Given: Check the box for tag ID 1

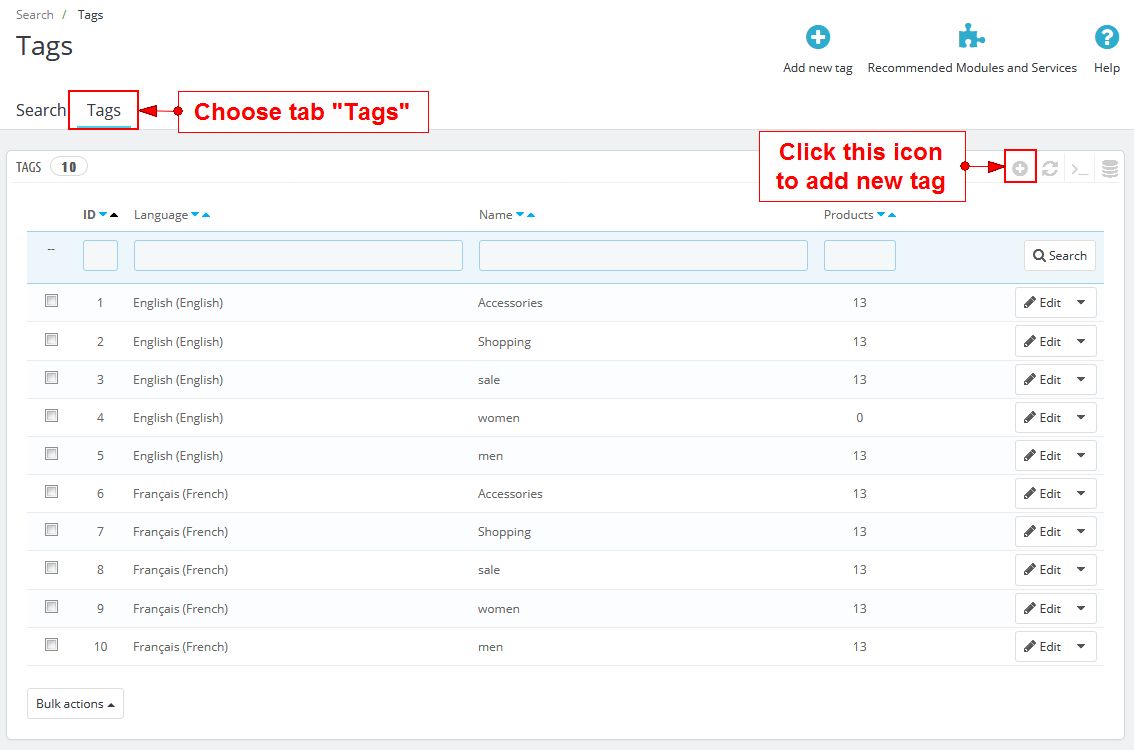Looking at the screenshot, I should 52,301.
